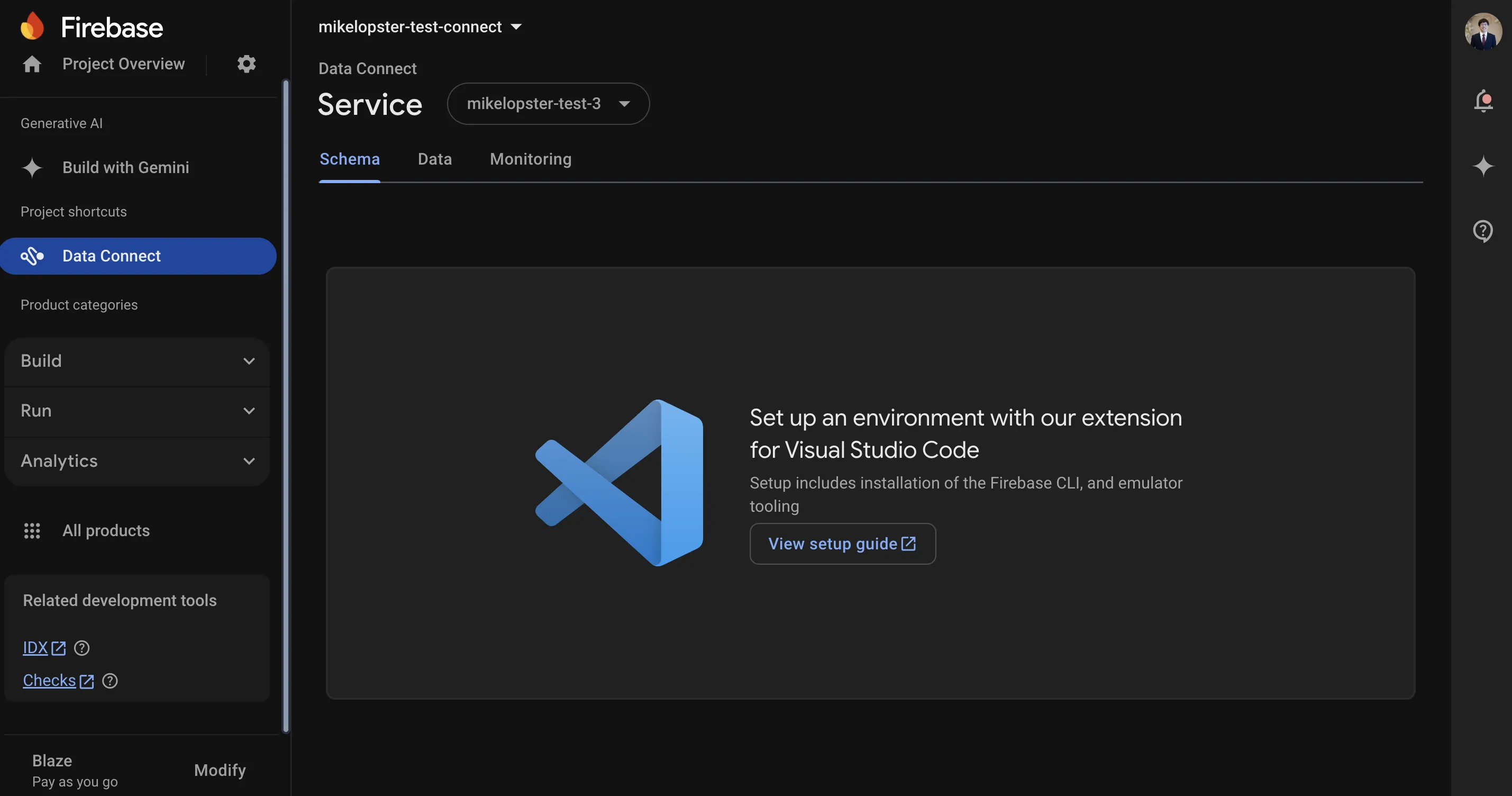The width and height of the screenshot is (1512, 796).
Task: Select Data Connect in sidebar
Action: 138,256
